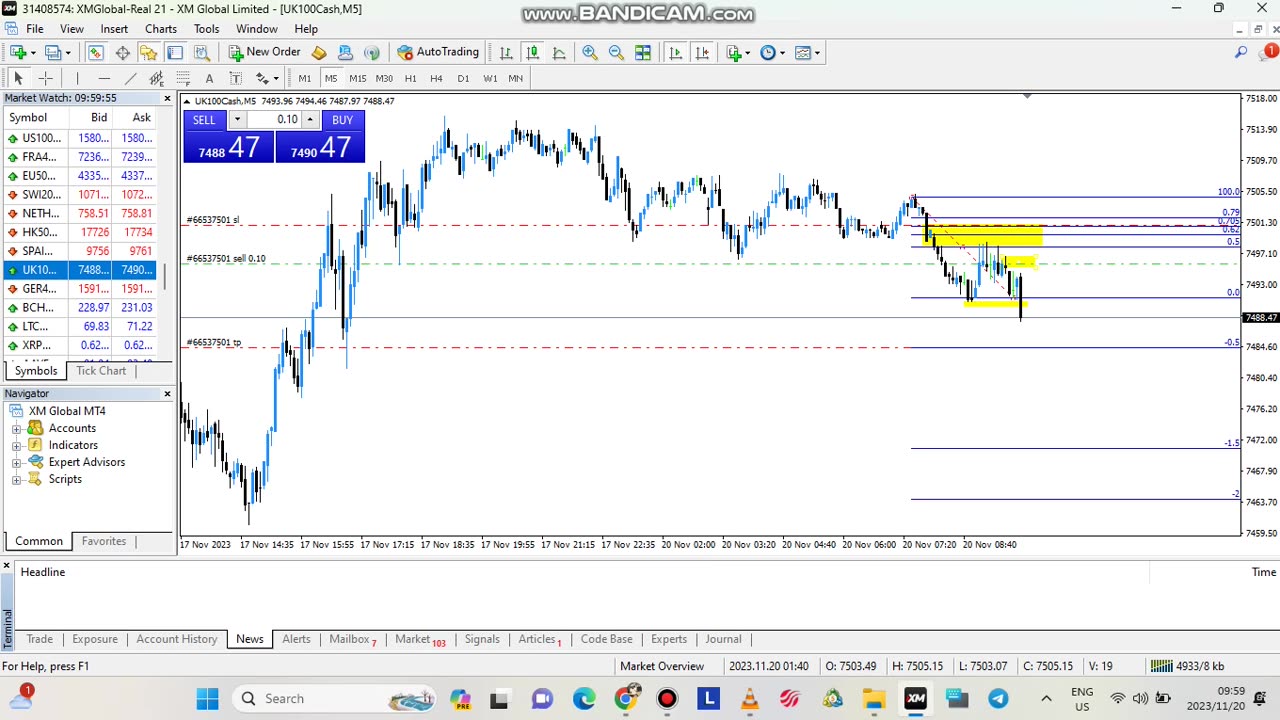Viewport: 1280px width, 720px height.
Task: Open the search magnifier icon
Action: 1241,52
